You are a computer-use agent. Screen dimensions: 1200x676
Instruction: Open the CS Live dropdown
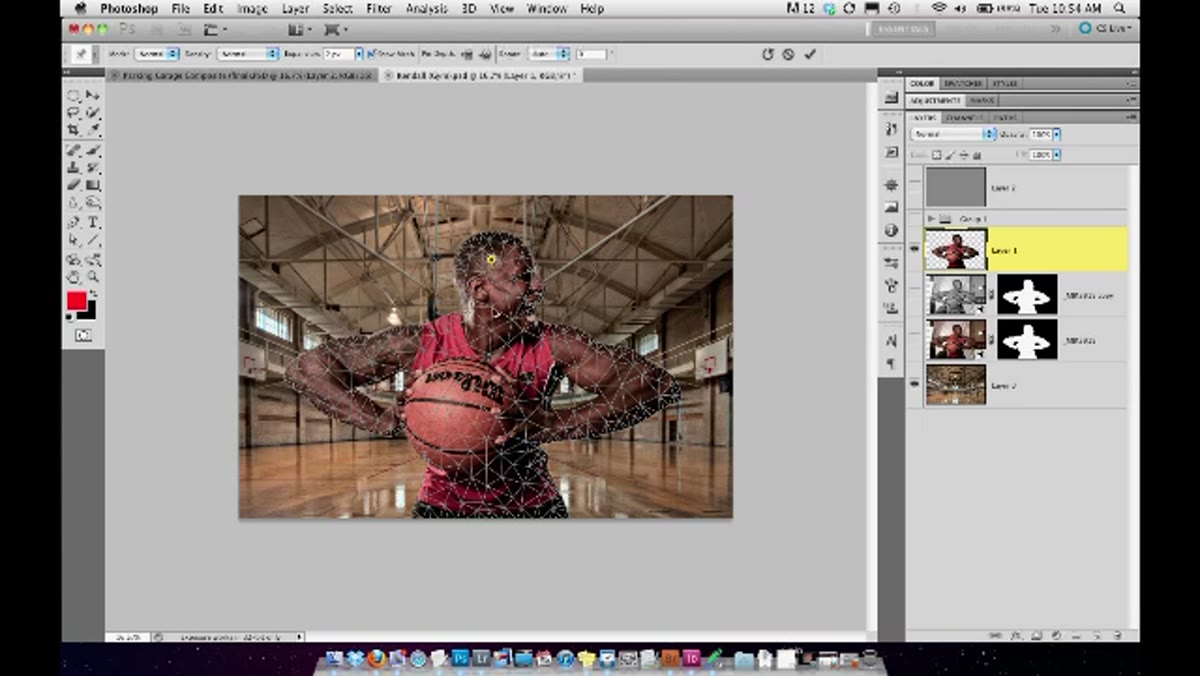(1105, 29)
